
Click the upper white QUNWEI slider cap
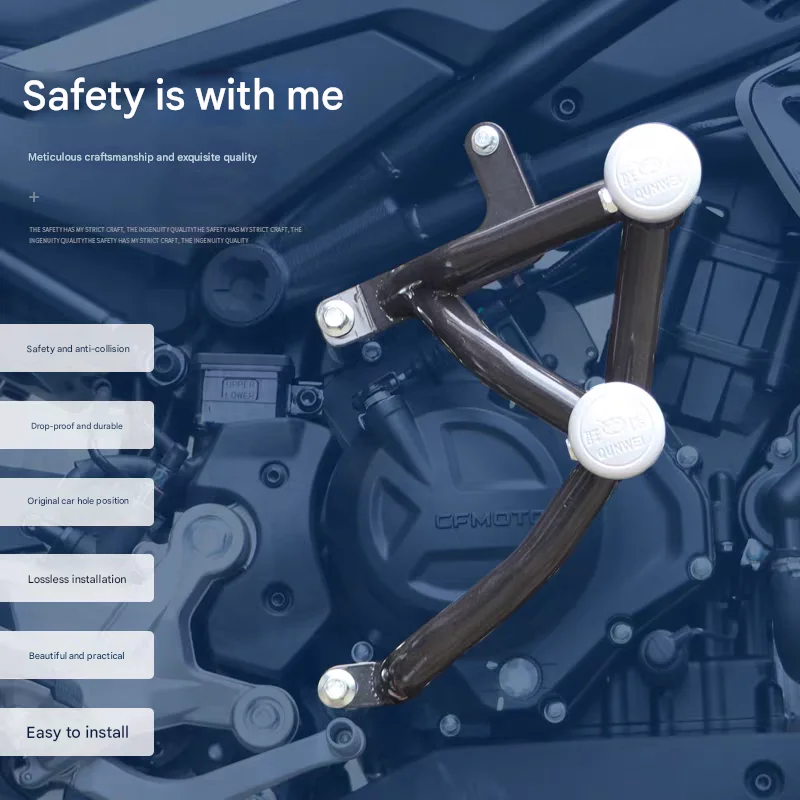pos(652,172)
